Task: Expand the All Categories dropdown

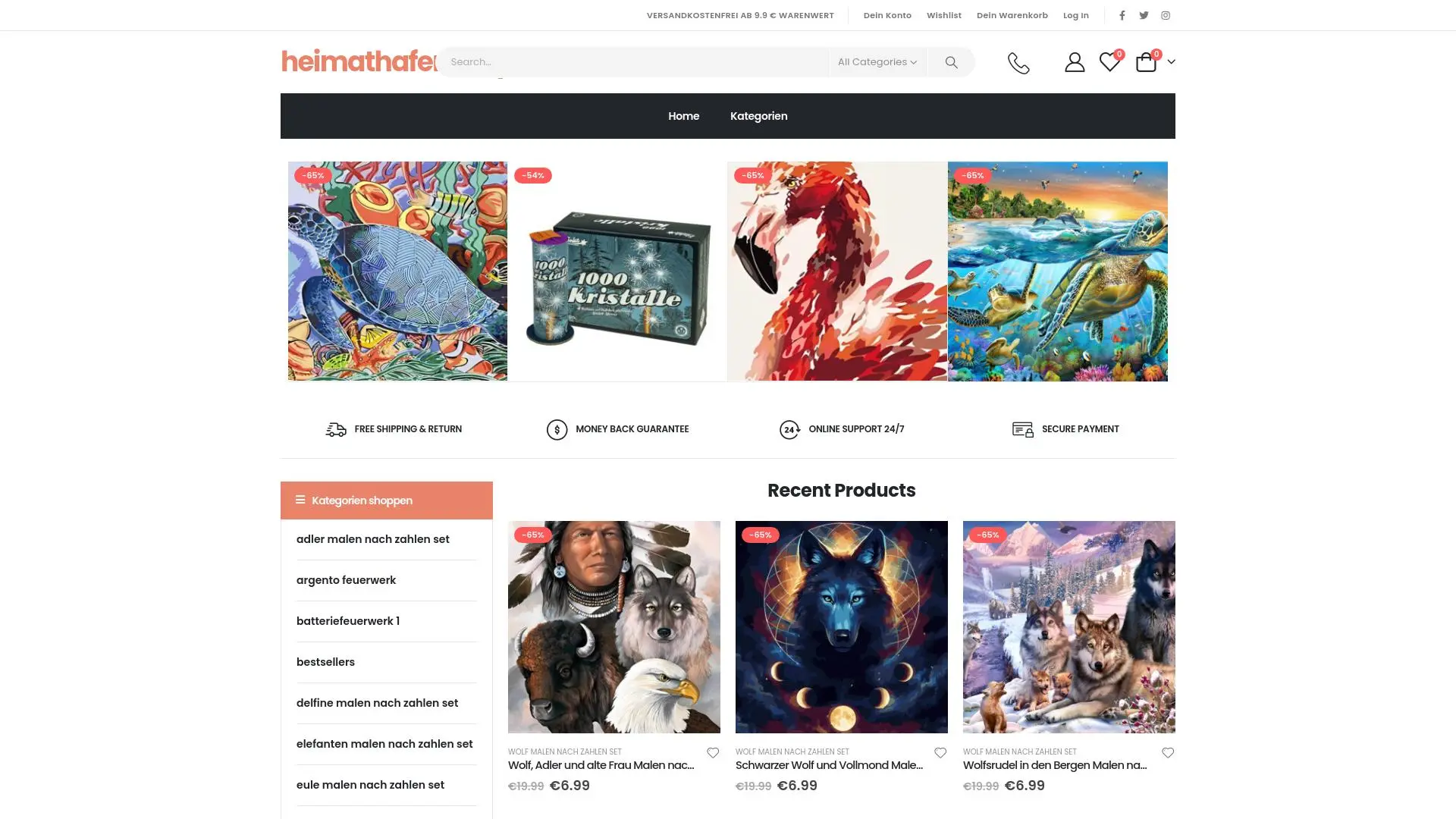Action: pyautogui.click(x=877, y=62)
